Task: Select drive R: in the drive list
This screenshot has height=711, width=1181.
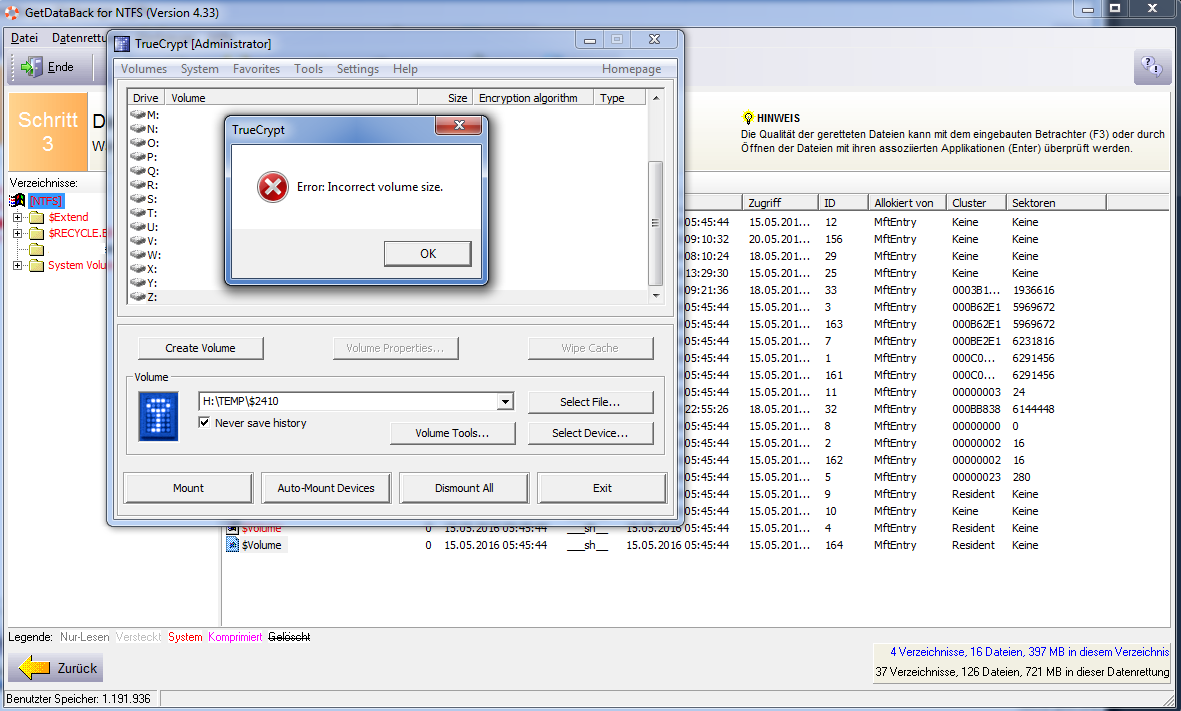Action: 145,185
